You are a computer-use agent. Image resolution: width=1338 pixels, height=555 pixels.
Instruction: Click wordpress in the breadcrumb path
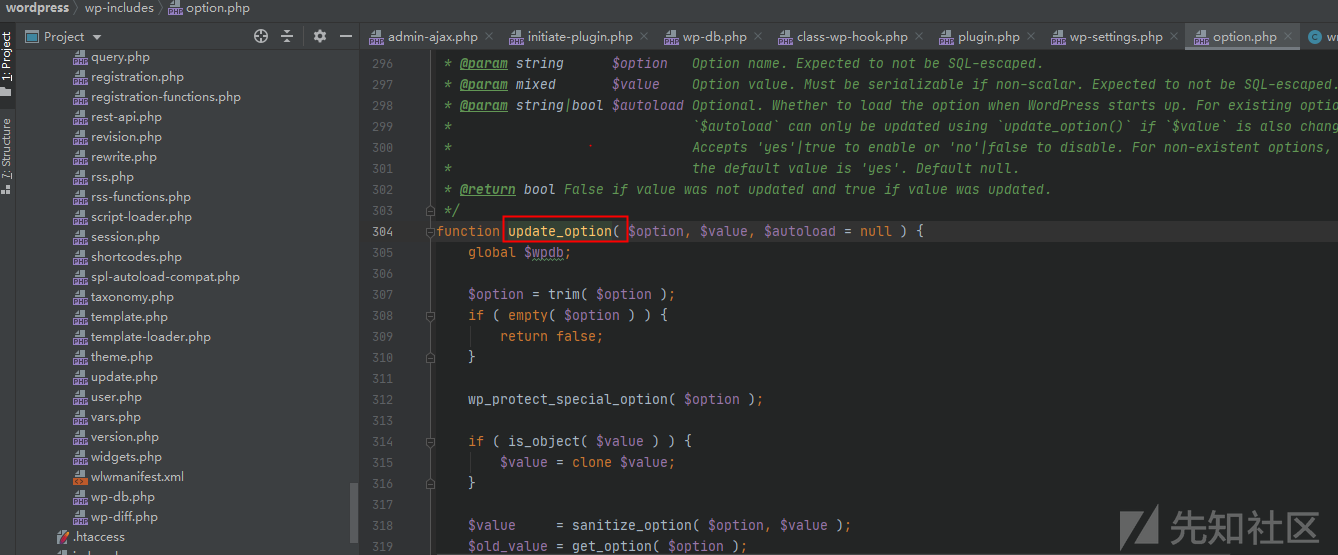coord(38,8)
